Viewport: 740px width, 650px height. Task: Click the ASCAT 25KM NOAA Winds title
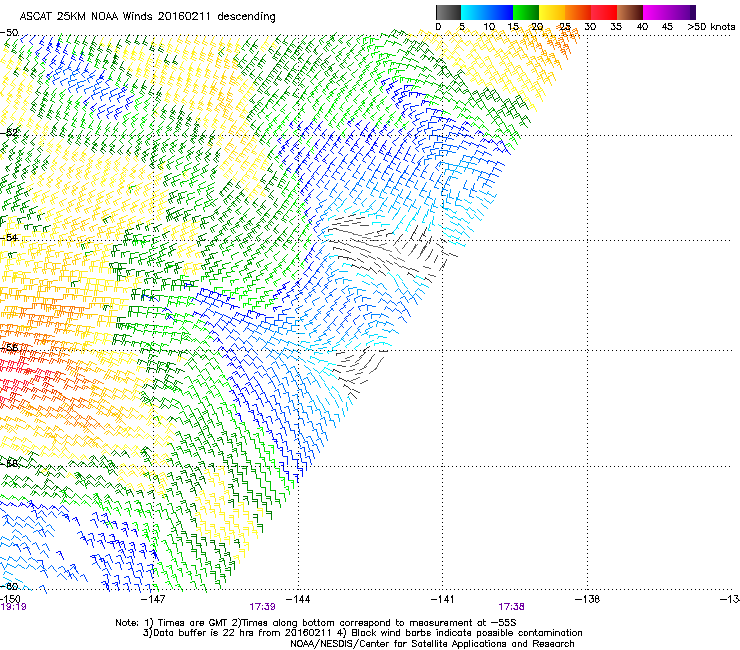tap(147, 17)
